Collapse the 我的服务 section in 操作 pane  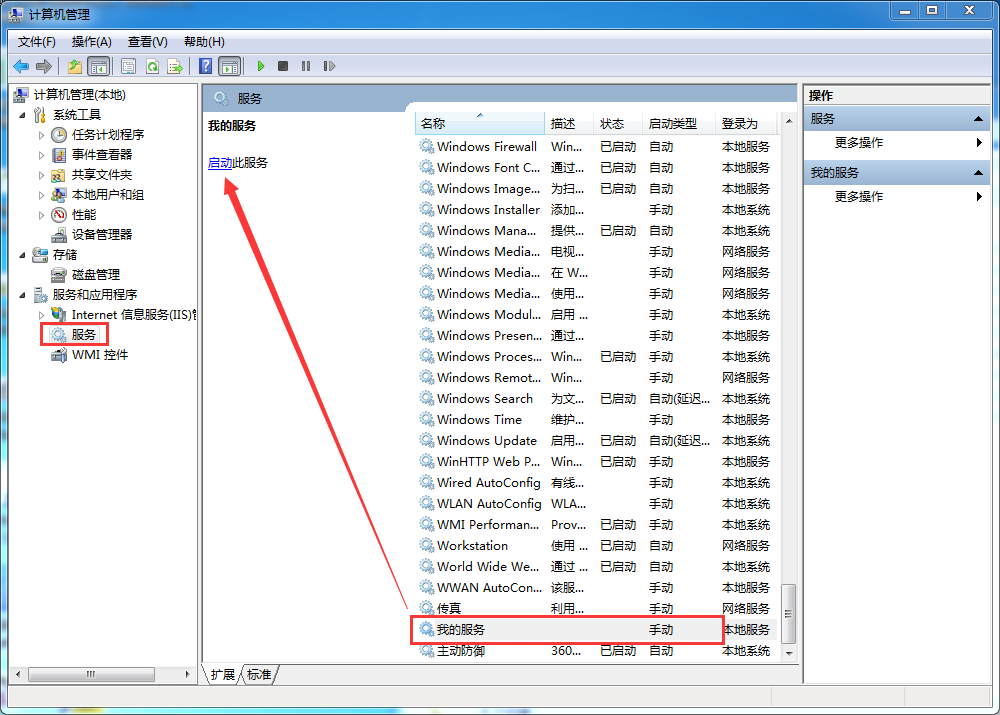(978, 173)
